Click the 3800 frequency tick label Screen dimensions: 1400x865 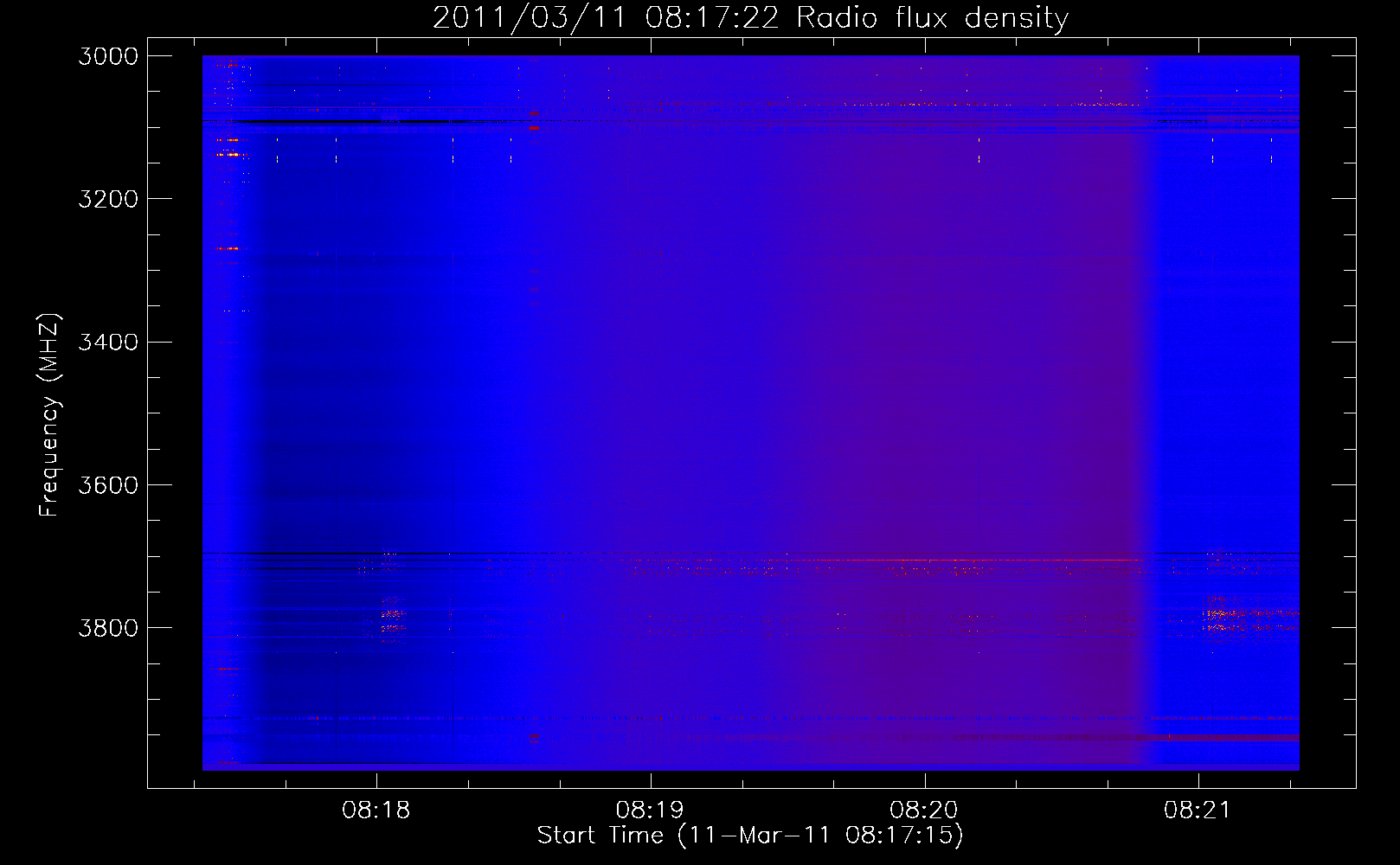pyautogui.click(x=108, y=627)
